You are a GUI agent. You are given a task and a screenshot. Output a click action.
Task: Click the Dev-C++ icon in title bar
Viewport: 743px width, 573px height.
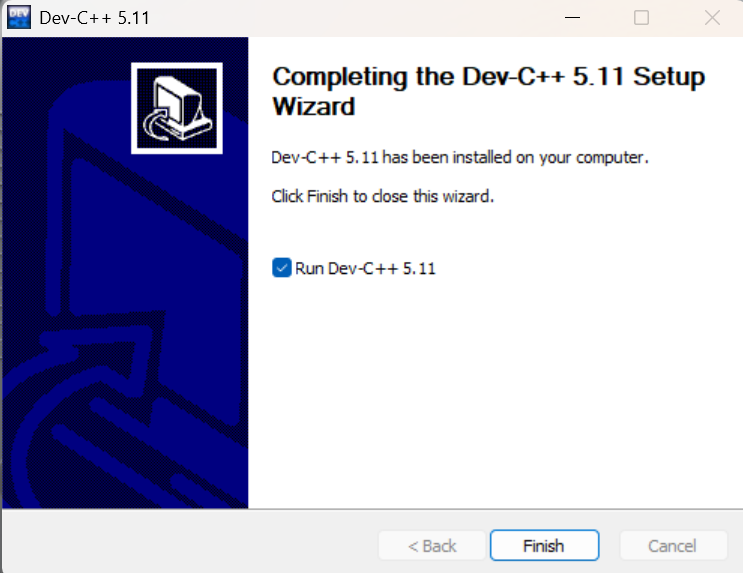(19, 18)
